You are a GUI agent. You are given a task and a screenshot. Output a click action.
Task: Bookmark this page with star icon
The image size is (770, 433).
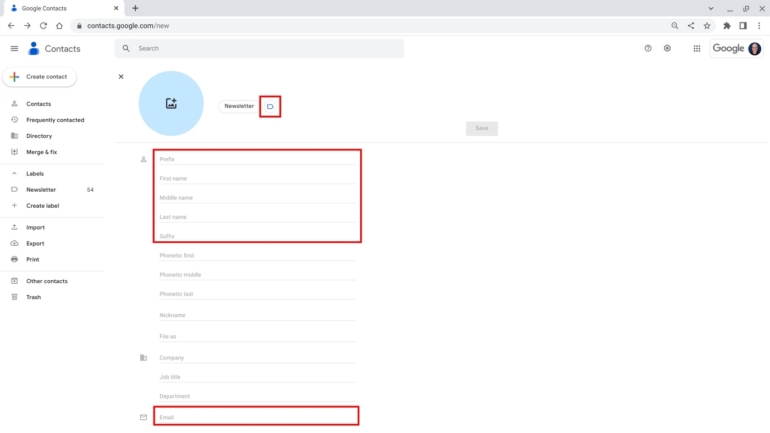[707, 26]
